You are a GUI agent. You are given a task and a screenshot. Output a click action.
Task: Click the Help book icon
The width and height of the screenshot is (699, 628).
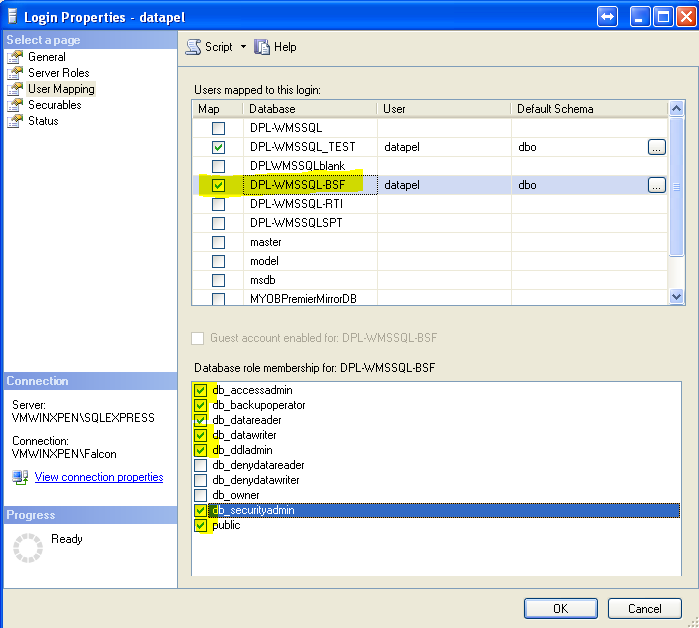pyautogui.click(x=262, y=47)
